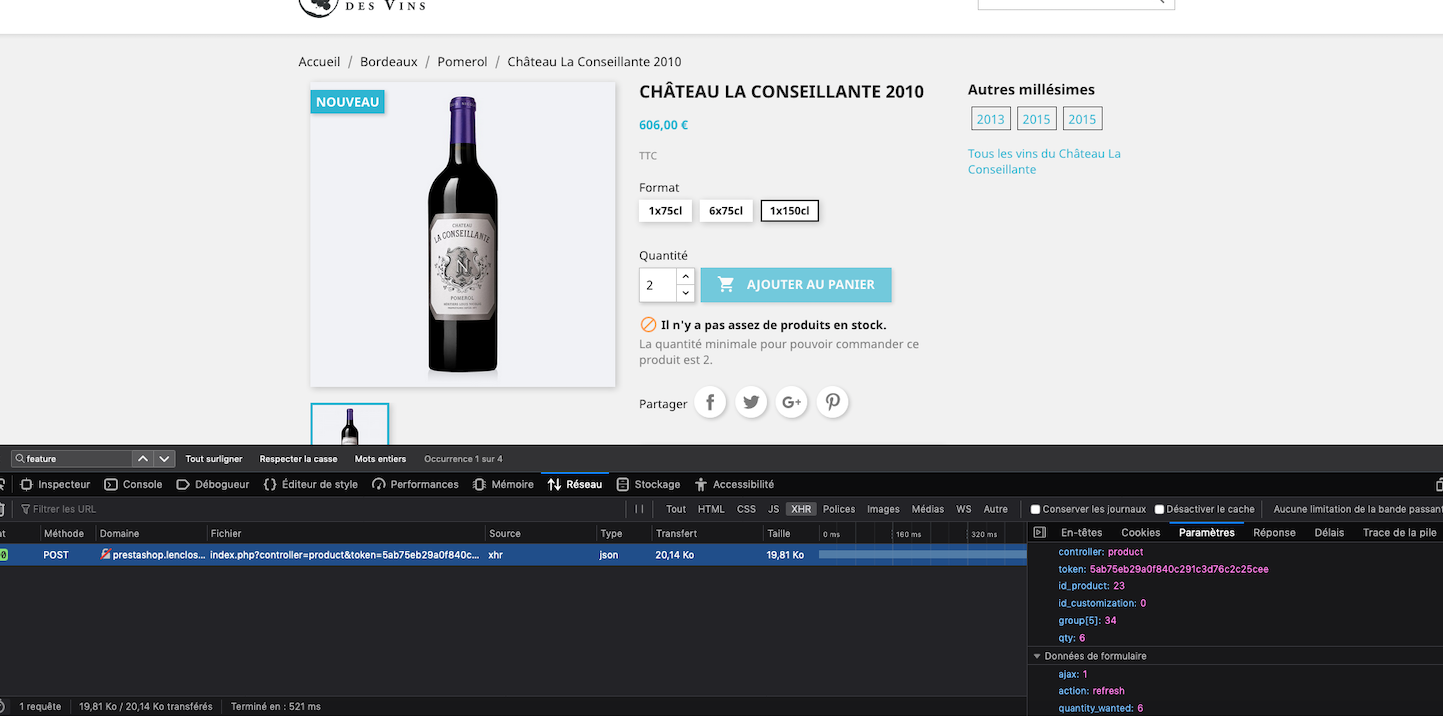This screenshot has height=716, width=1443.
Task: Open bandwidth throttling dropdown
Action: (1358, 509)
